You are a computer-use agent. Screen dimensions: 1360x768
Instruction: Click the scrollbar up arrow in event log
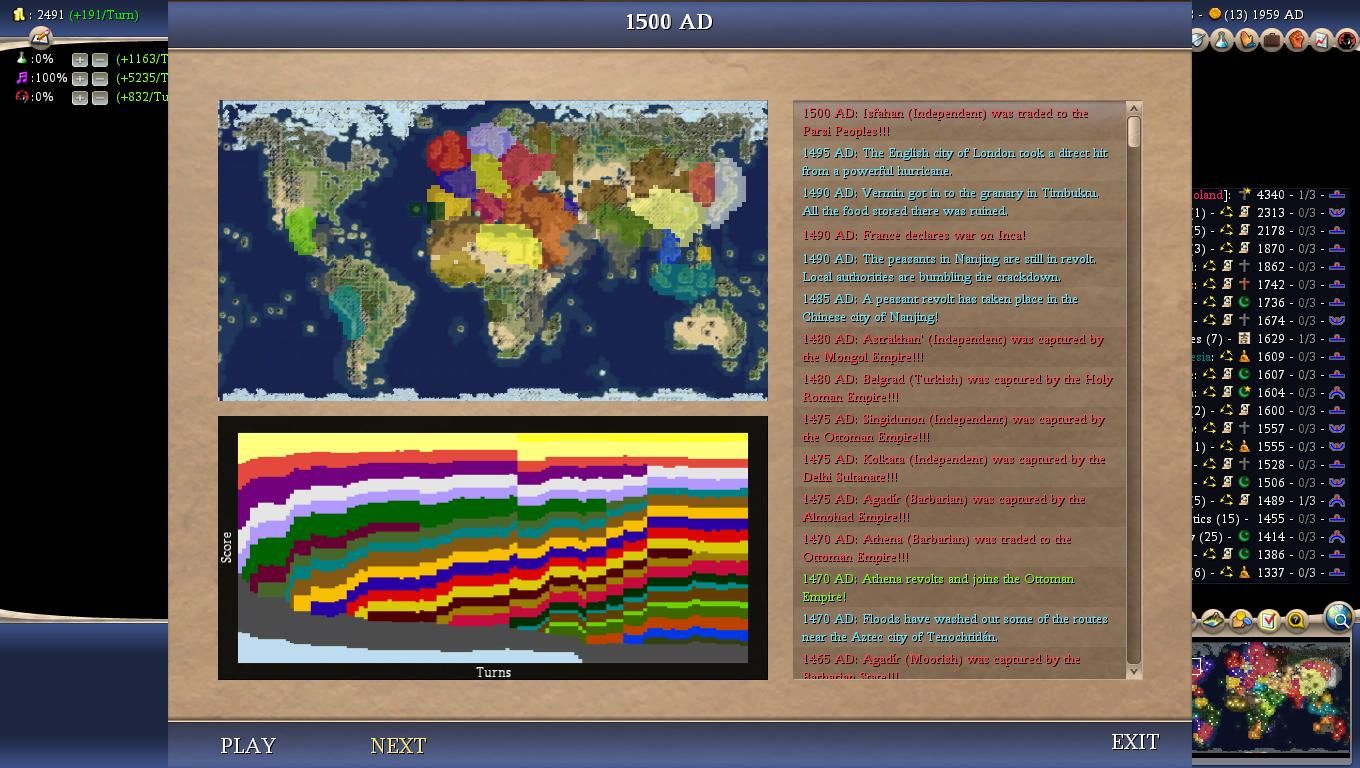pyautogui.click(x=1134, y=108)
